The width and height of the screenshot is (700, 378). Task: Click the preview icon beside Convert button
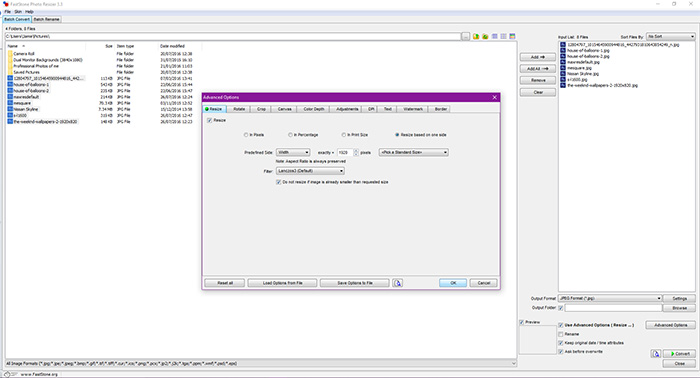point(655,353)
